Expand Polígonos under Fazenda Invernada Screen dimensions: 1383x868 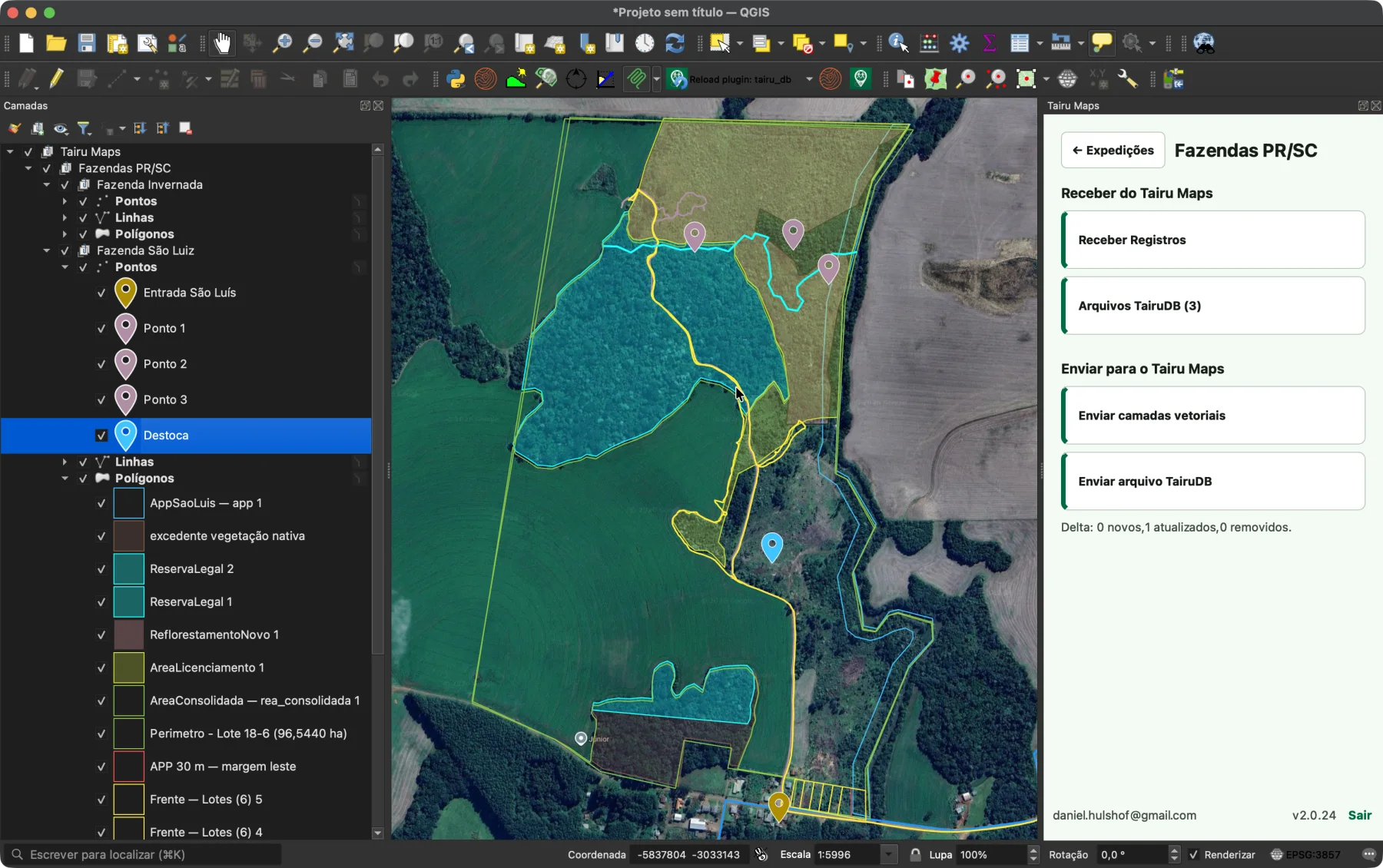(65, 234)
